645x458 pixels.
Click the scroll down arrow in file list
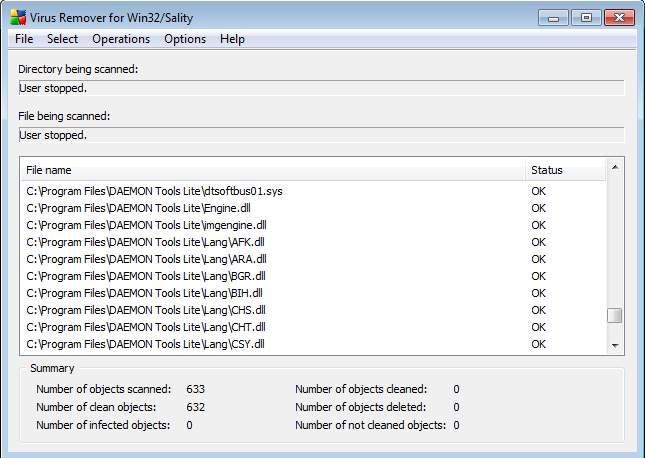point(615,345)
